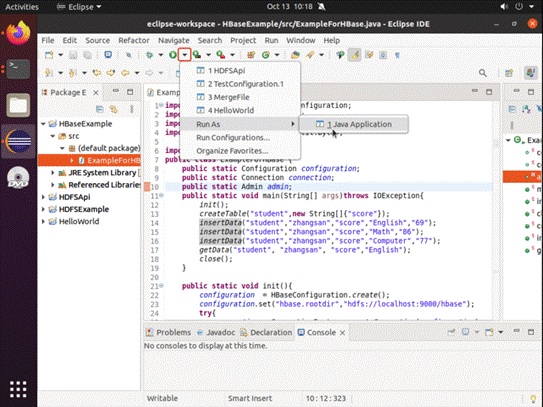
Task: Open the Run dropdown arrow
Action: pos(185,55)
